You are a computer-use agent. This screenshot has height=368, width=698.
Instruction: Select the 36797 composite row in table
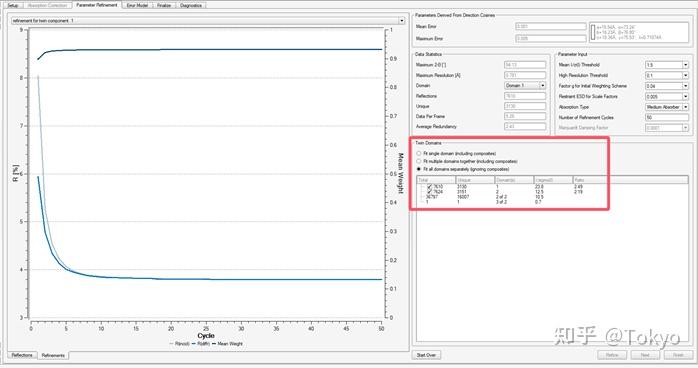coord(552,197)
